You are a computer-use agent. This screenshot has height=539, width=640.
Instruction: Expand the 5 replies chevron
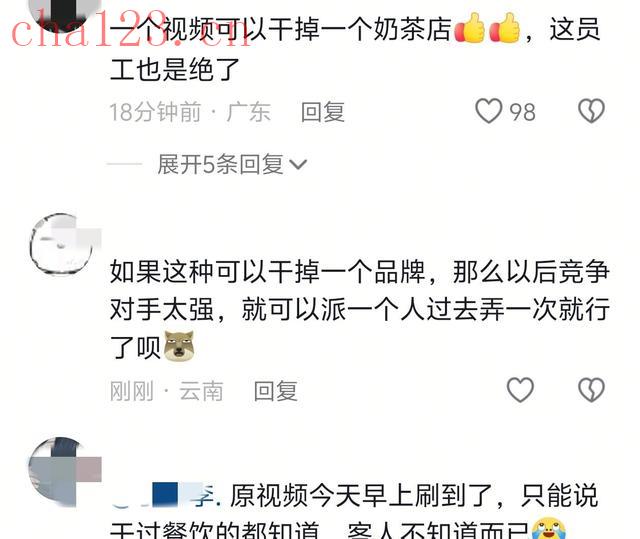[298, 164]
